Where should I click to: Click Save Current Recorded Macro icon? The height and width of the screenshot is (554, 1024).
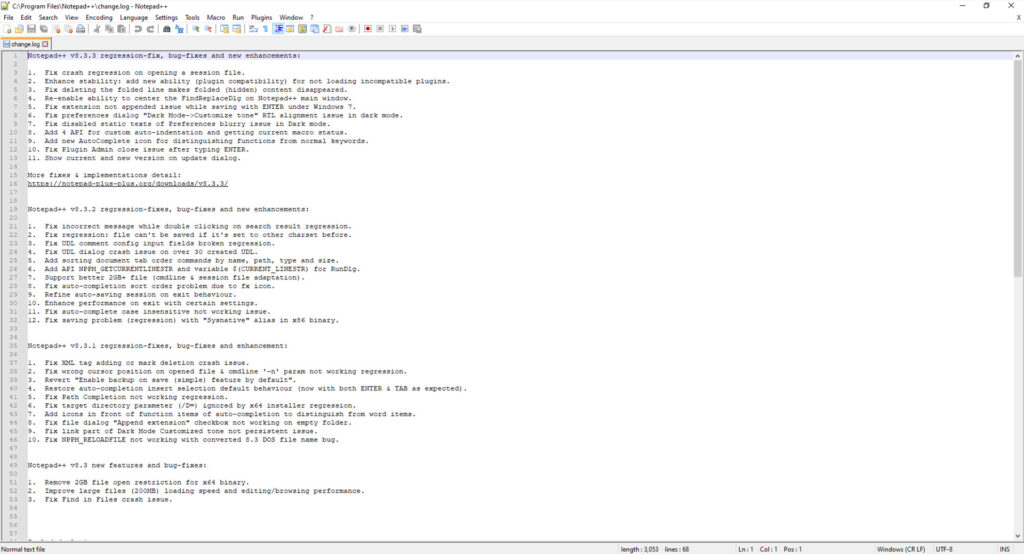click(417, 29)
